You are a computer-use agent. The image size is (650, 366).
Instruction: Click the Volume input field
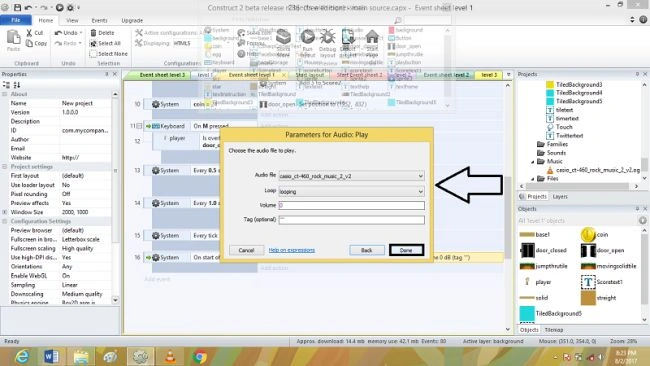[352, 205]
